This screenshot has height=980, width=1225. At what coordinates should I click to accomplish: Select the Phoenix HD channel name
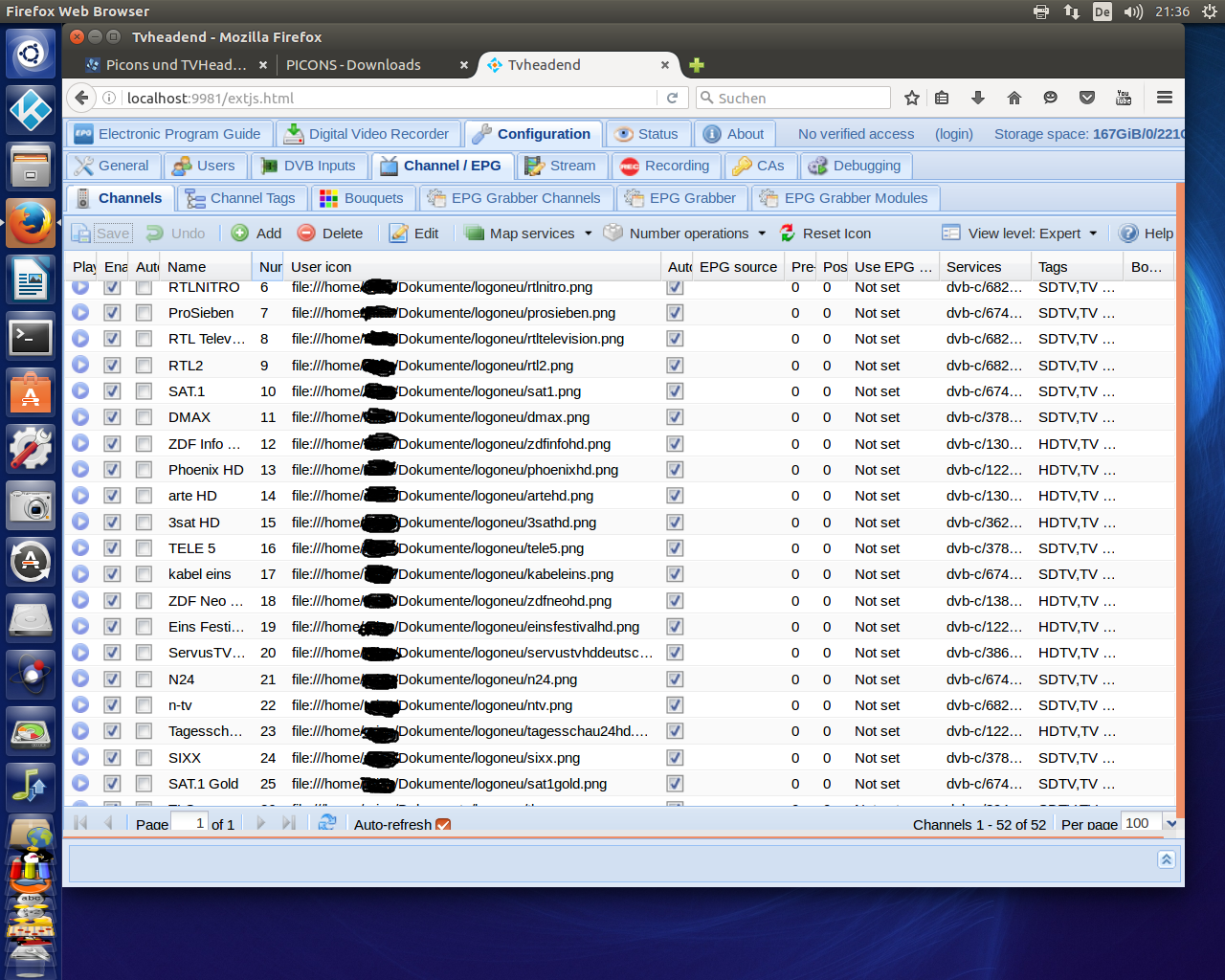[x=206, y=470]
